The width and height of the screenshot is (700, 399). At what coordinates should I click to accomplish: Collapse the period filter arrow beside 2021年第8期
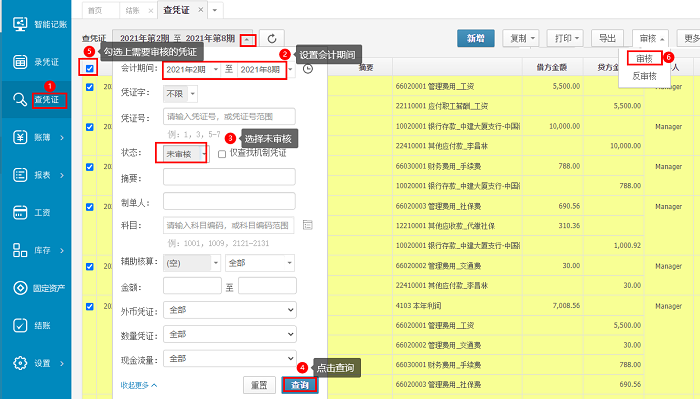pos(248,40)
